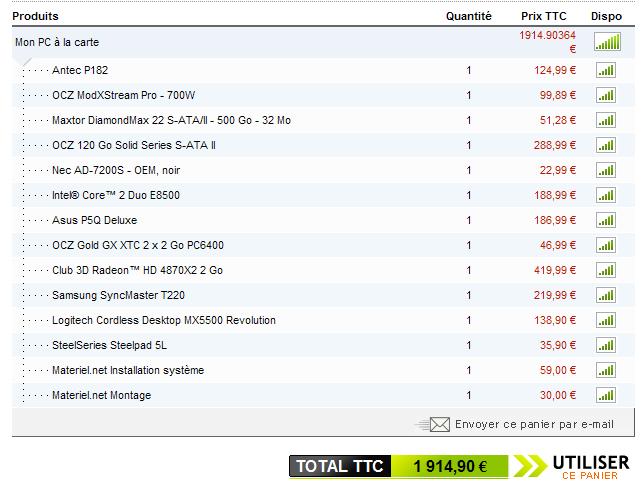Click the TOTAL TTC label
This screenshot has width=644, height=495.
(340, 466)
